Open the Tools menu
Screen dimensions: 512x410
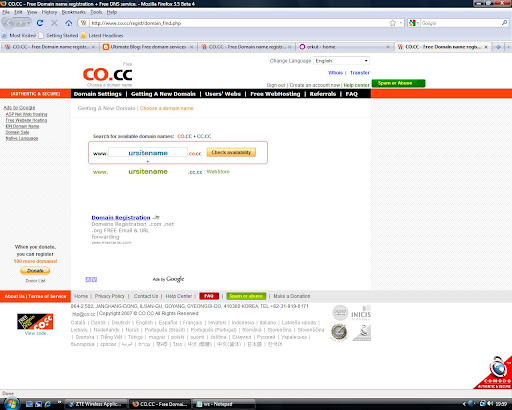click(96, 12)
